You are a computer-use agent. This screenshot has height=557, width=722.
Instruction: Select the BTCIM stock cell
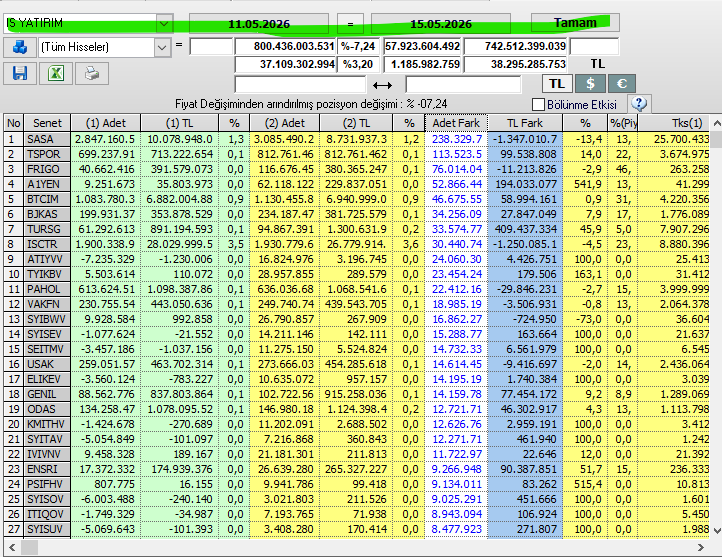click(47, 199)
